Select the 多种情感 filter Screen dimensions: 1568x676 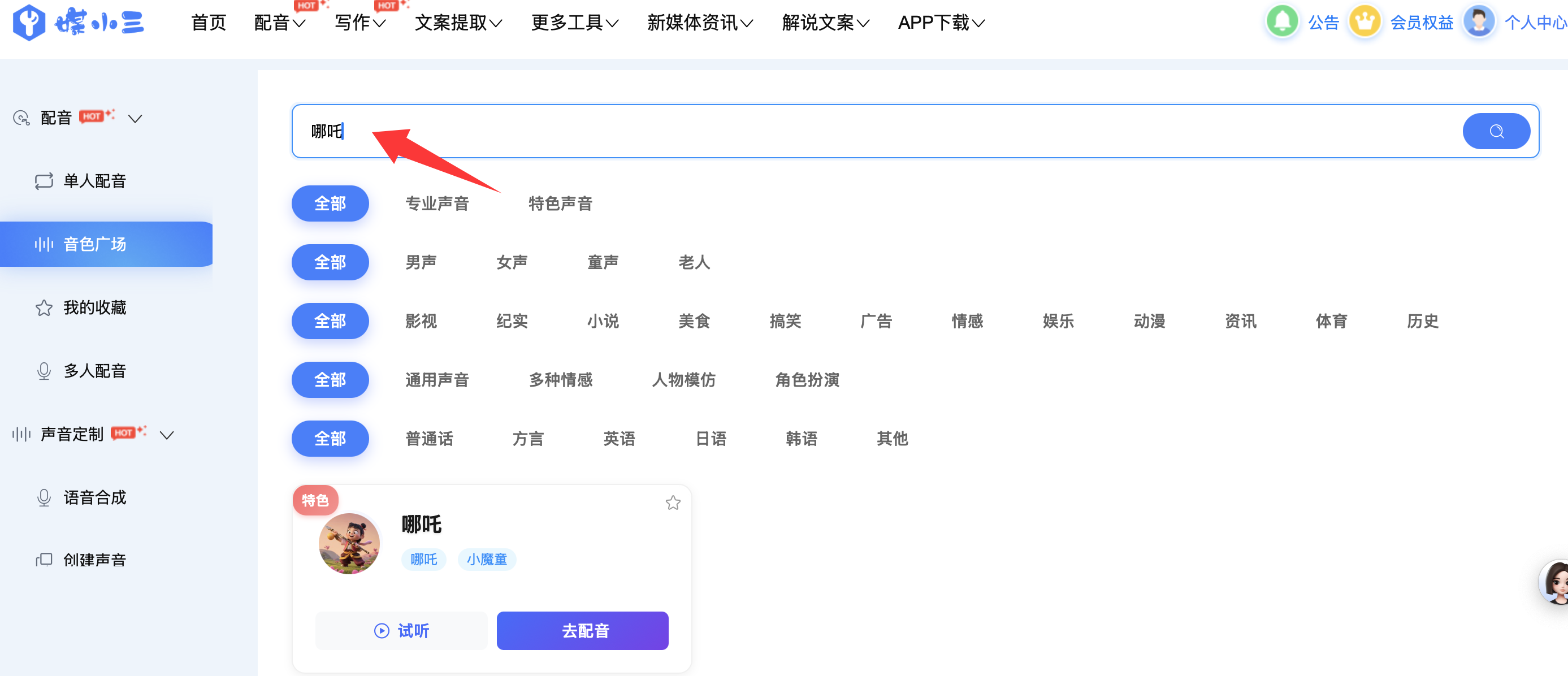pos(561,380)
